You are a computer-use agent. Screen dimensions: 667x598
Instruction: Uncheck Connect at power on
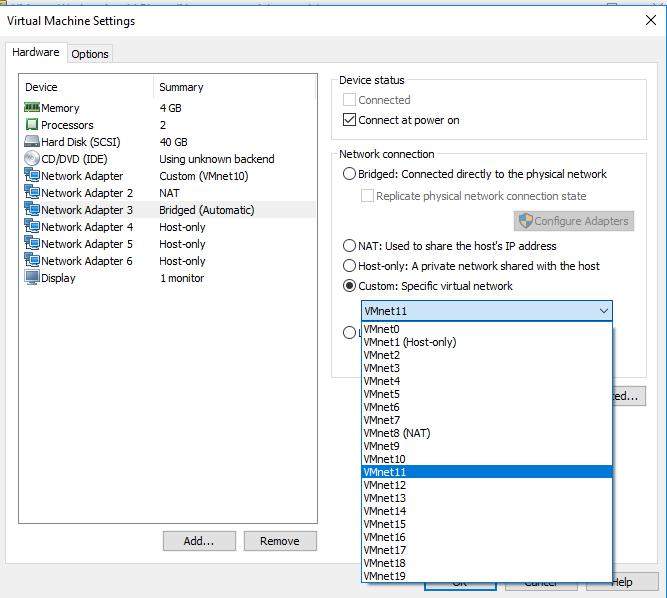349,120
